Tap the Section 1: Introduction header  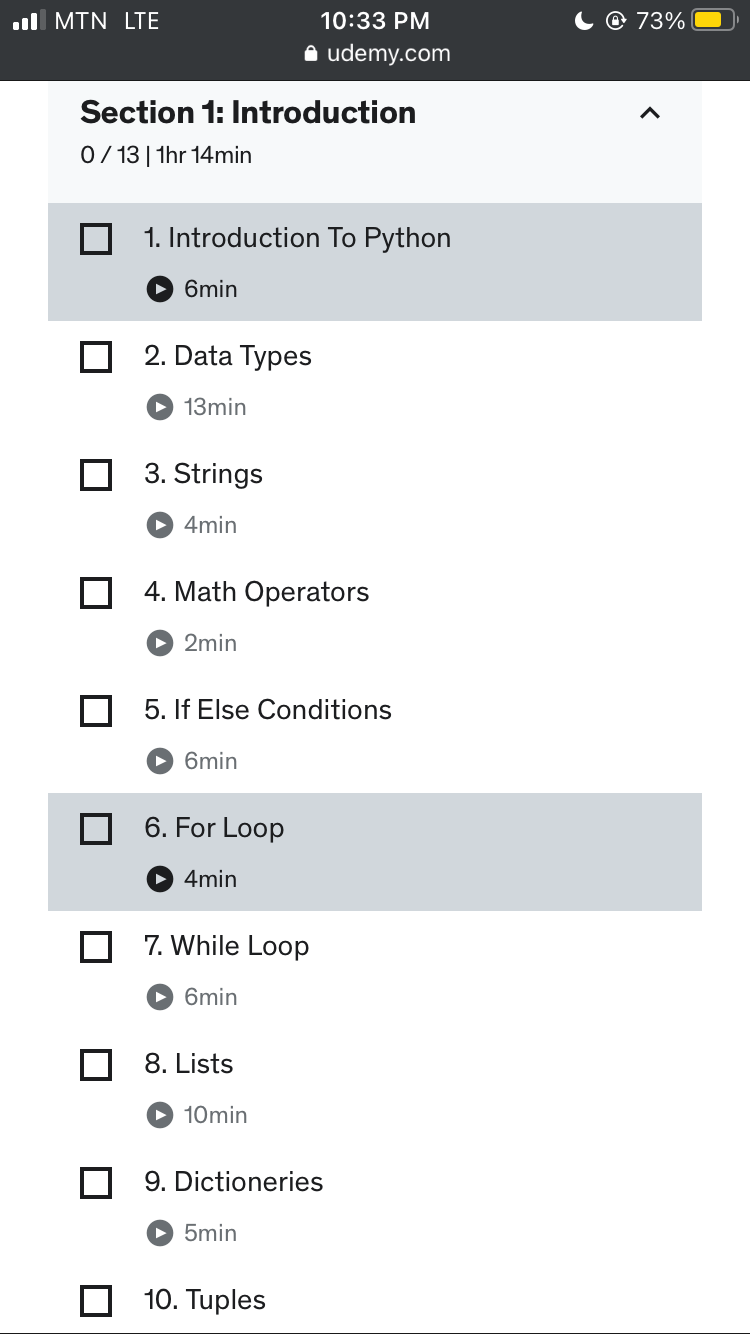[x=248, y=113]
